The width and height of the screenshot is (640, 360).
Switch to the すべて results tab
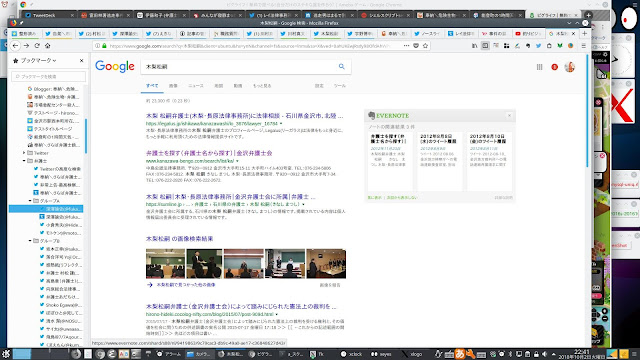[x=152, y=86]
